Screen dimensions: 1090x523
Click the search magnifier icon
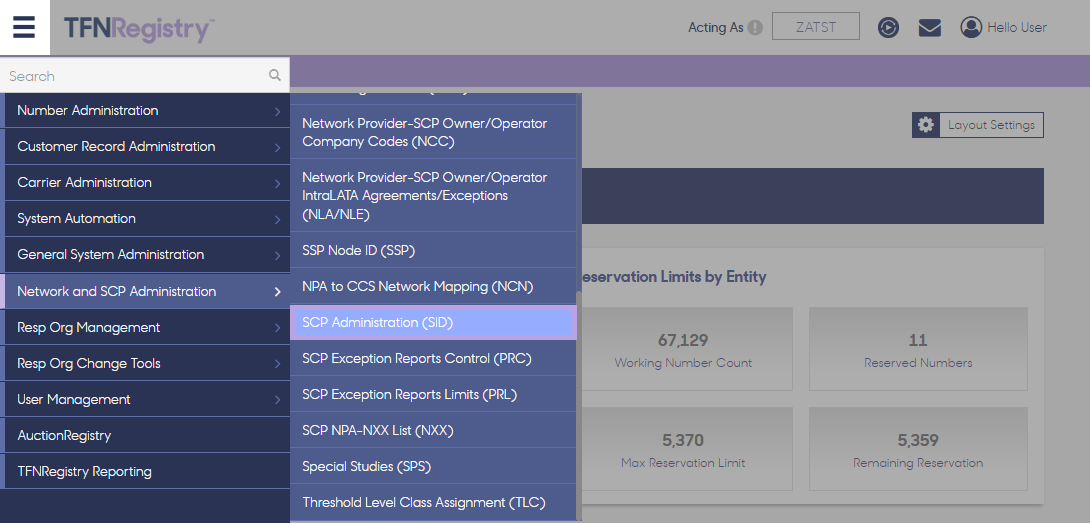click(x=275, y=75)
